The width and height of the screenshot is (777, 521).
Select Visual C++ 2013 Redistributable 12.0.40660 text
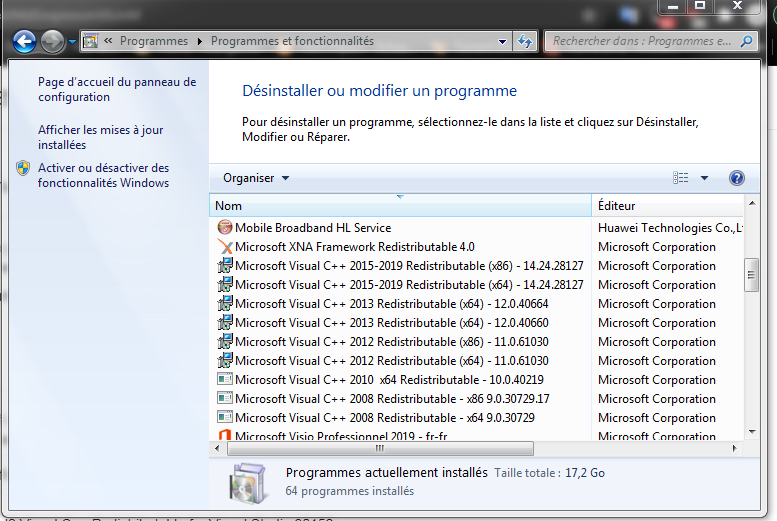pos(391,323)
